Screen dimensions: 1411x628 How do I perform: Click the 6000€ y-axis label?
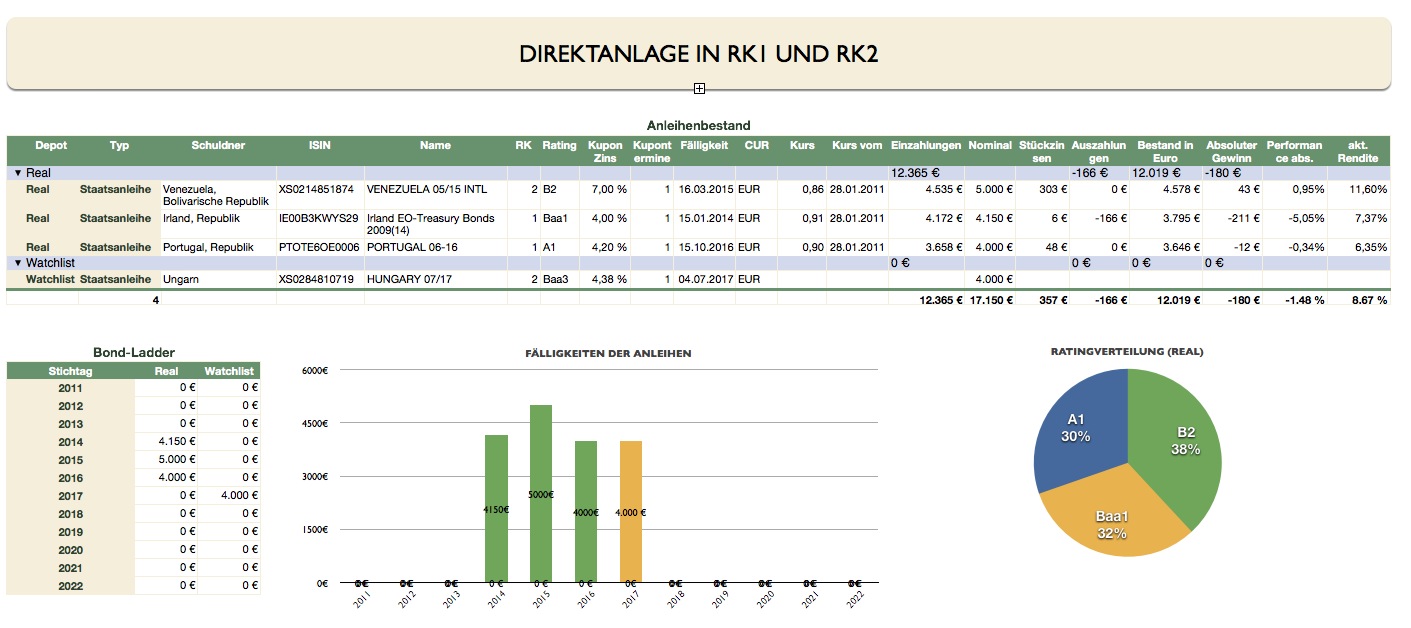(x=314, y=370)
